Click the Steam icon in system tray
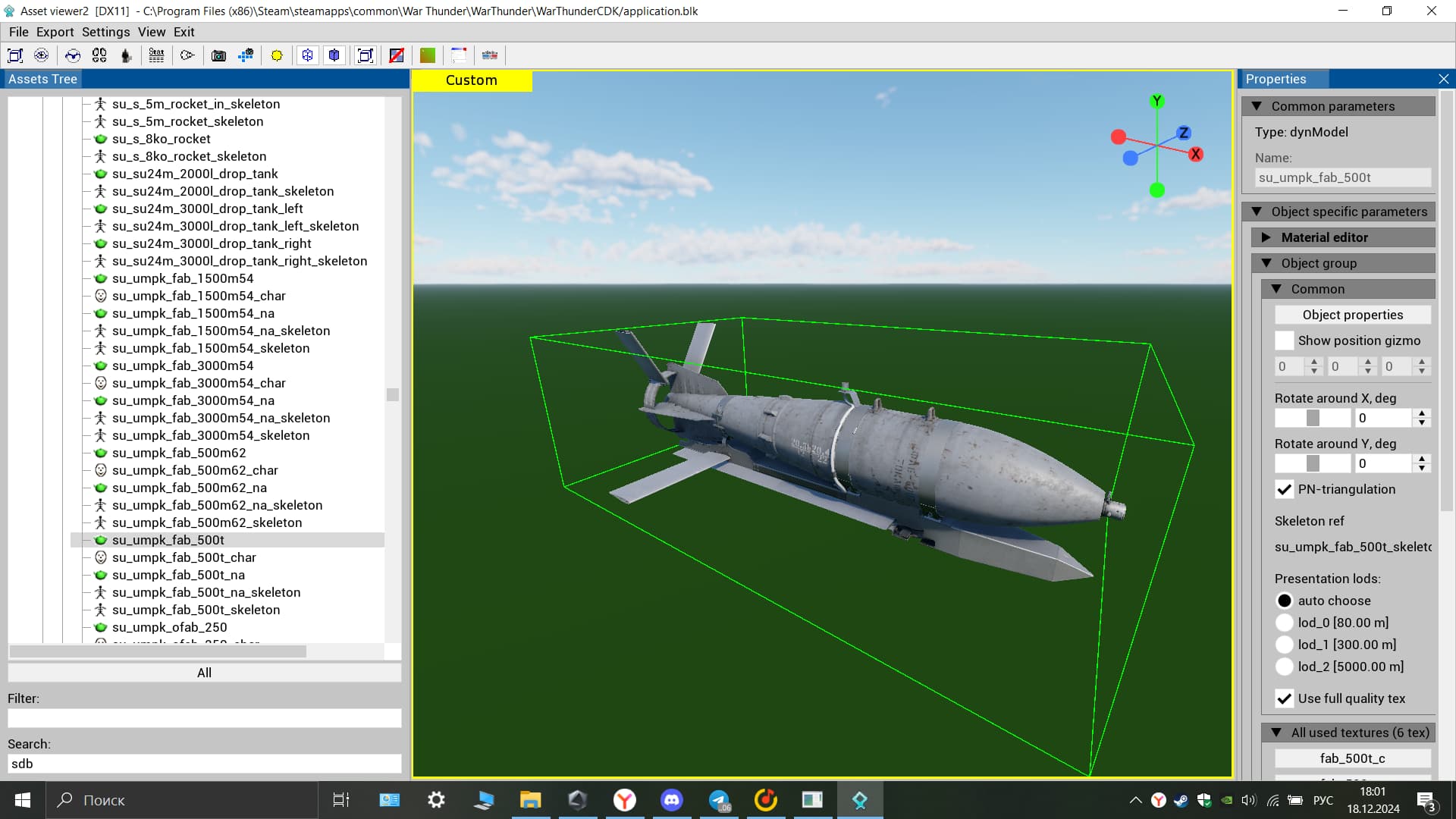The height and width of the screenshot is (819, 1456). 1181,800
